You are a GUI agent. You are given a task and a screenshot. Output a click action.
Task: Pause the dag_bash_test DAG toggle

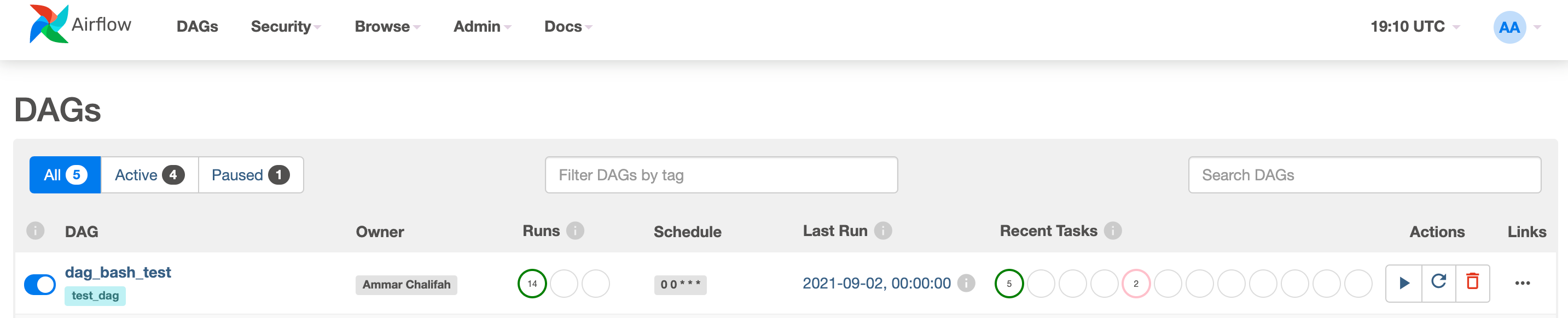pyautogui.click(x=40, y=284)
